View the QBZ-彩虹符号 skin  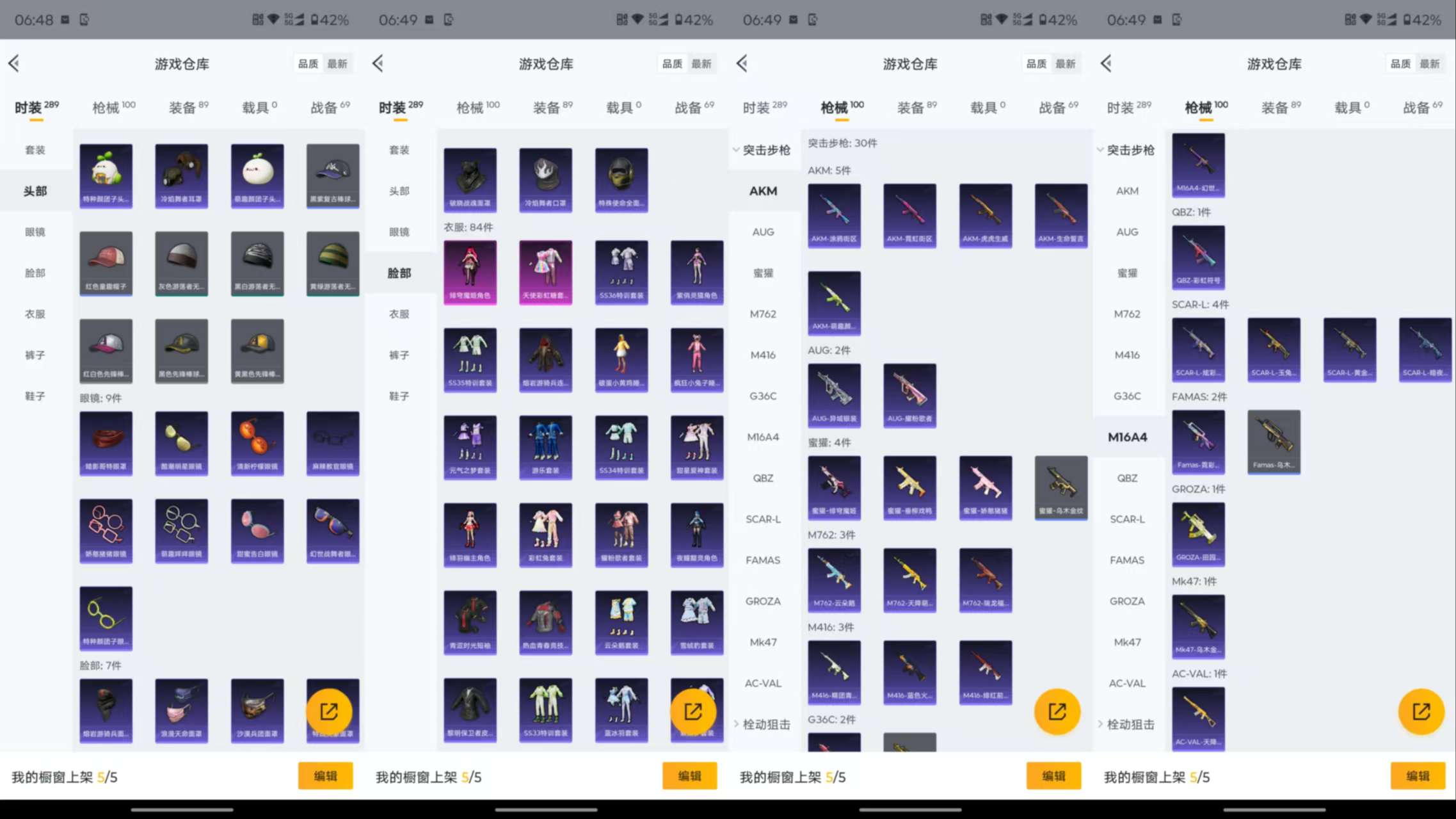[1197, 257]
